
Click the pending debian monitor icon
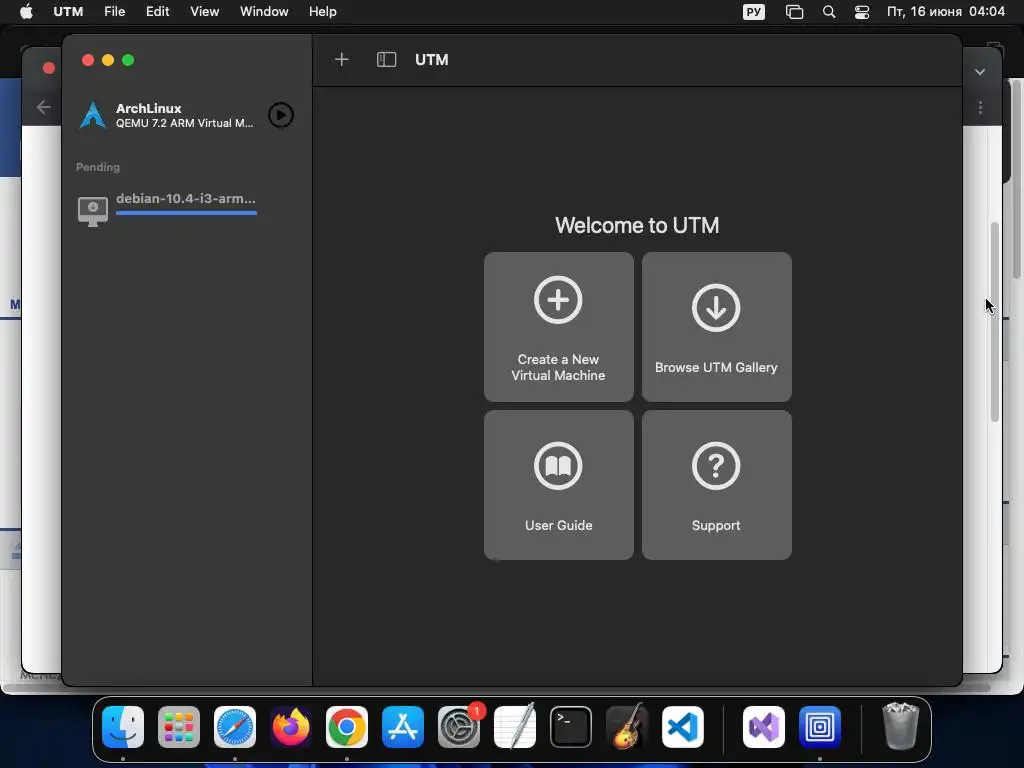pos(93,211)
